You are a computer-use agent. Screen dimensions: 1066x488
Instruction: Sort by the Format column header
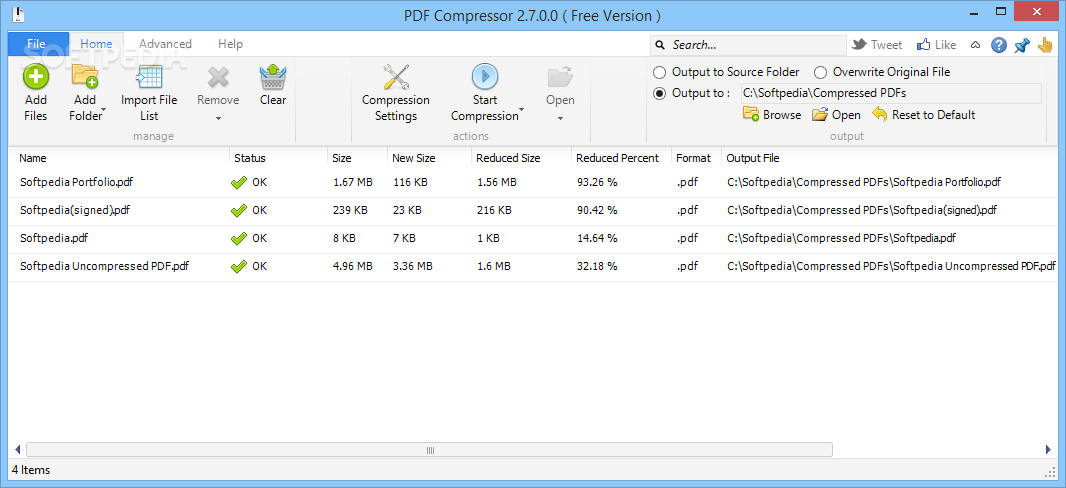[x=693, y=158]
